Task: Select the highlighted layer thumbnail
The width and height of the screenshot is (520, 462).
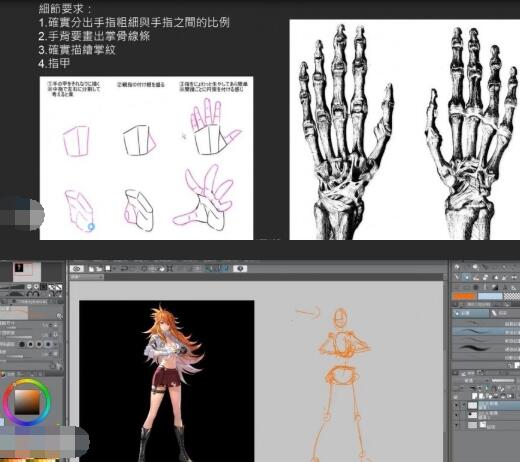Action: [x=473, y=405]
